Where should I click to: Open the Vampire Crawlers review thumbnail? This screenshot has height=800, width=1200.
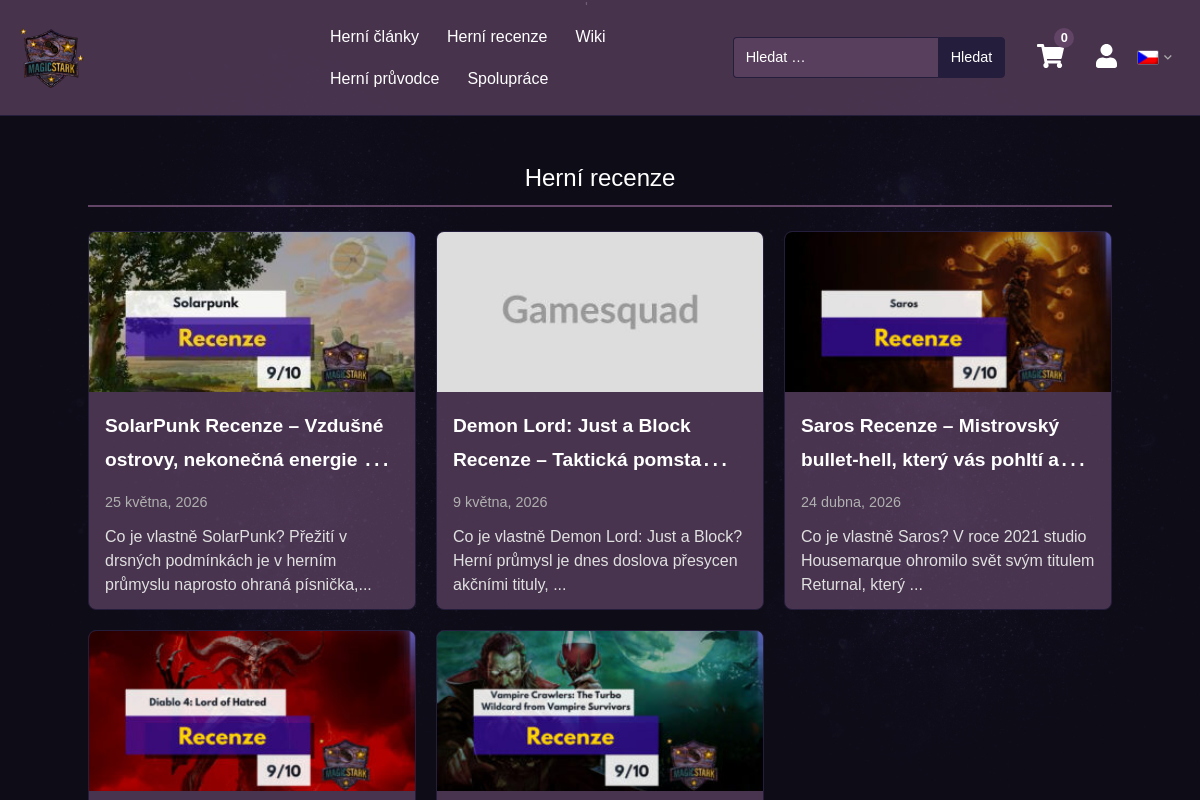coord(600,711)
